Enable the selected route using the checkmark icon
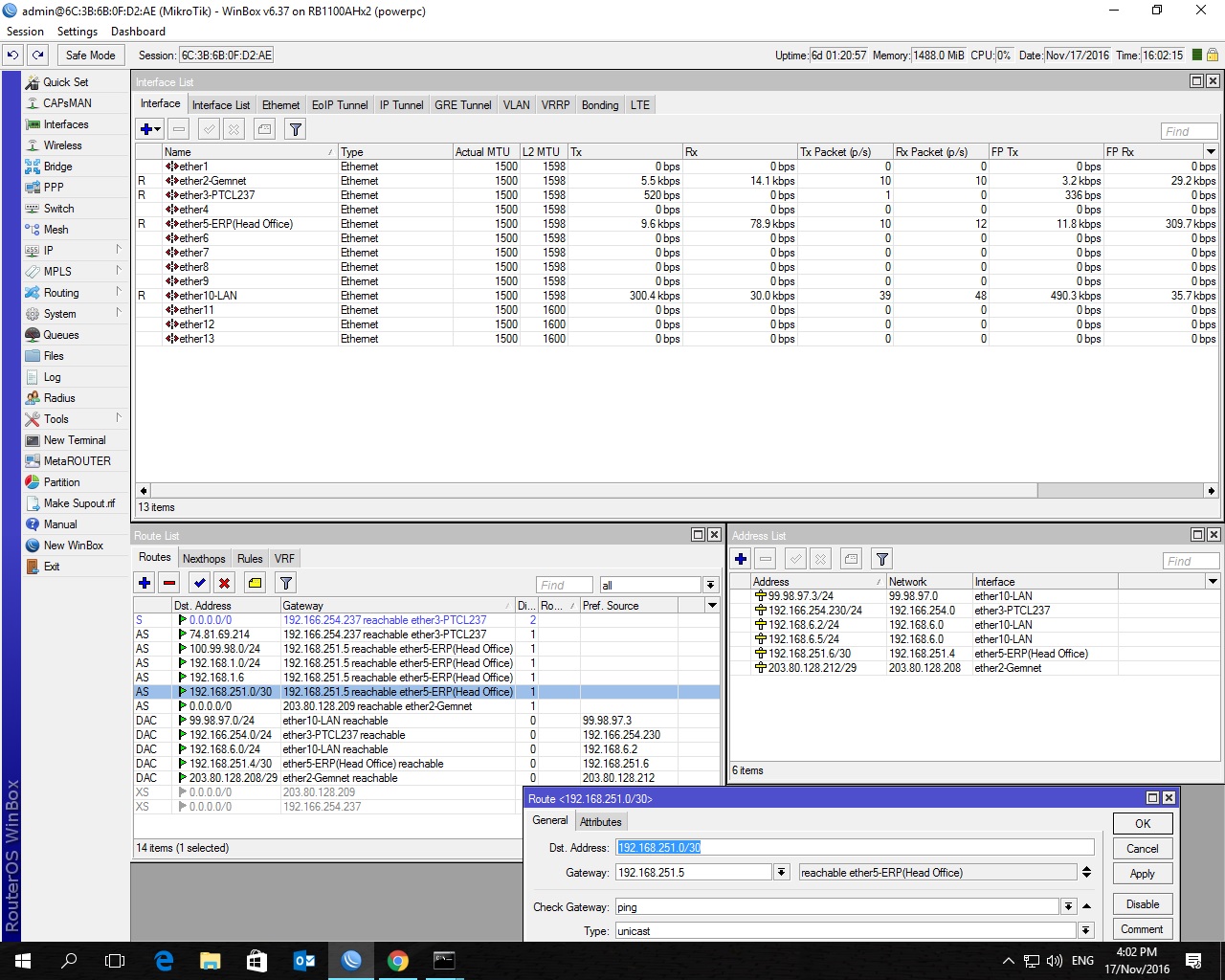 (x=200, y=582)
